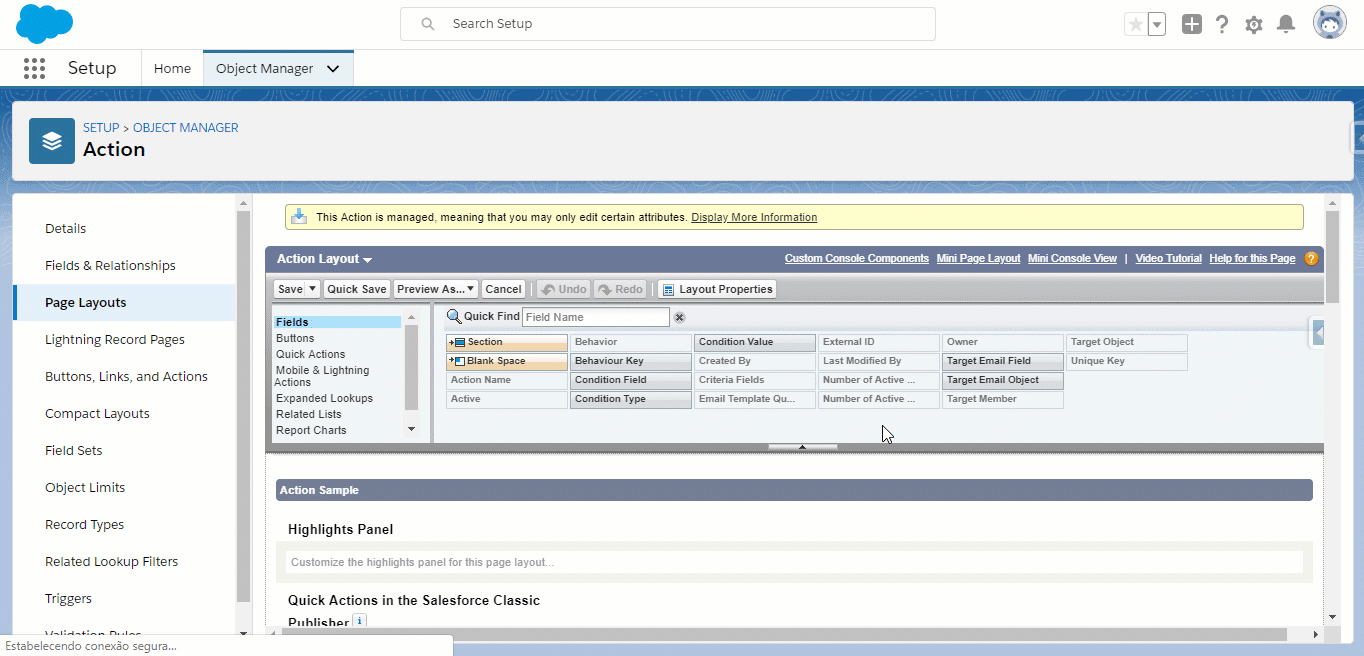Open Setup gear icon
Viewport: 1364px width, 656px height.
coord(1254,24)
